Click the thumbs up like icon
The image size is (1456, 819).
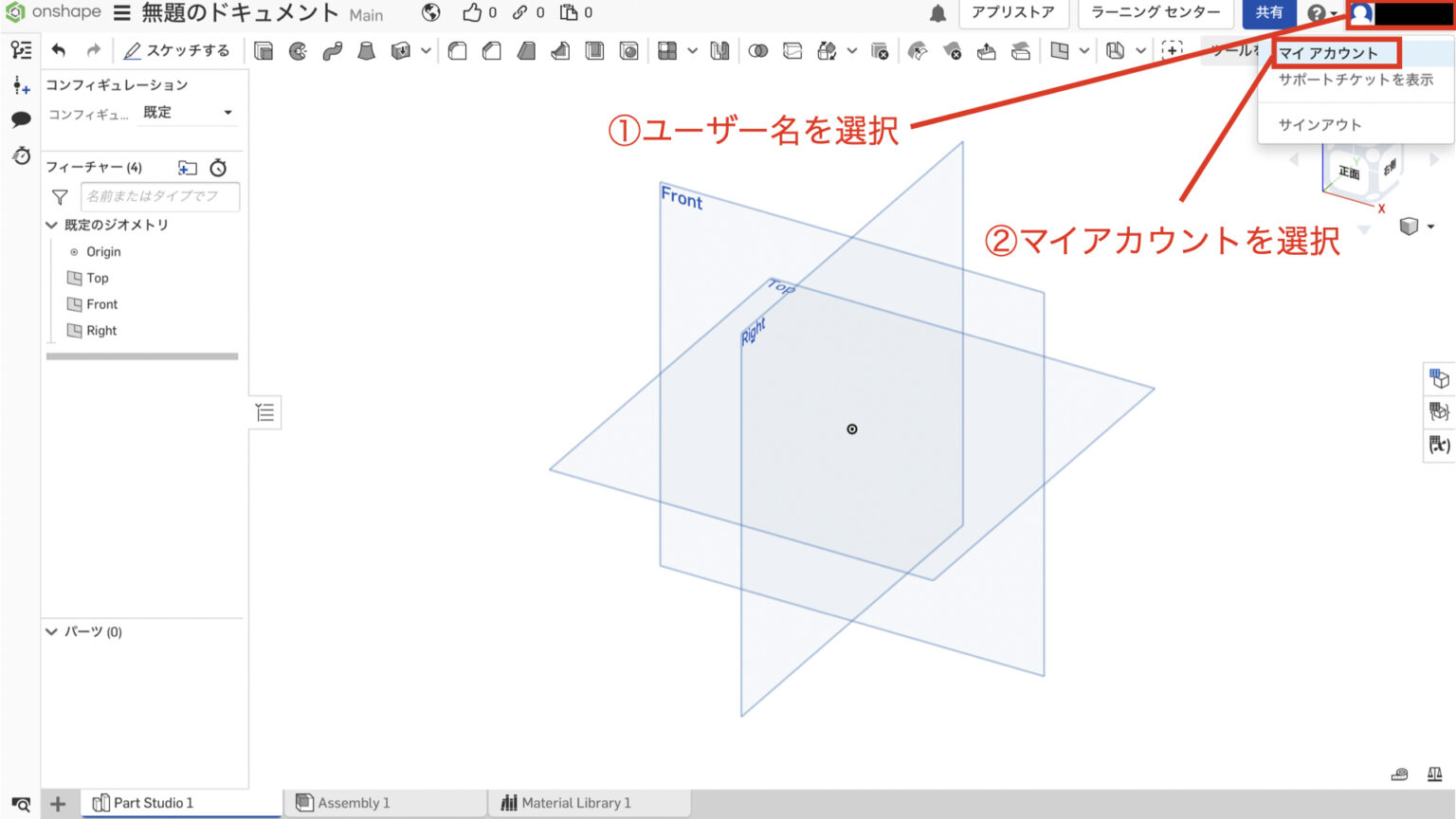click(472, 12)
